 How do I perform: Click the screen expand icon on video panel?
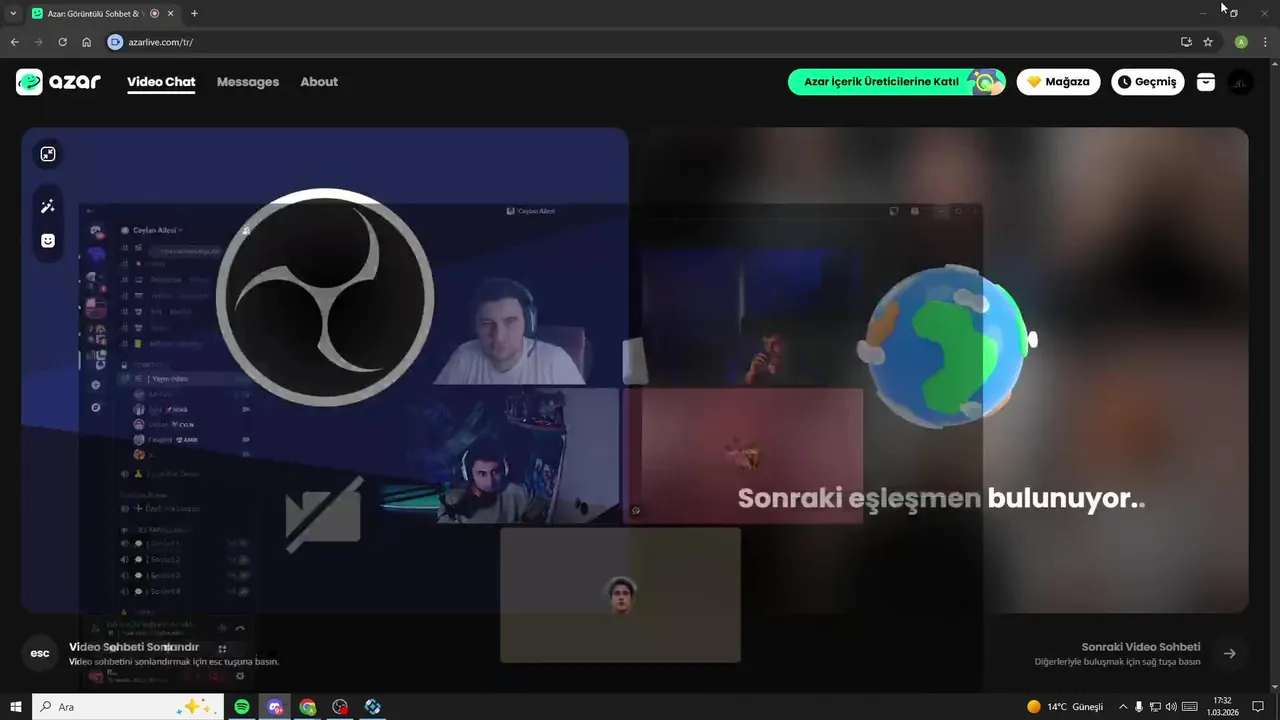point(48,154)
